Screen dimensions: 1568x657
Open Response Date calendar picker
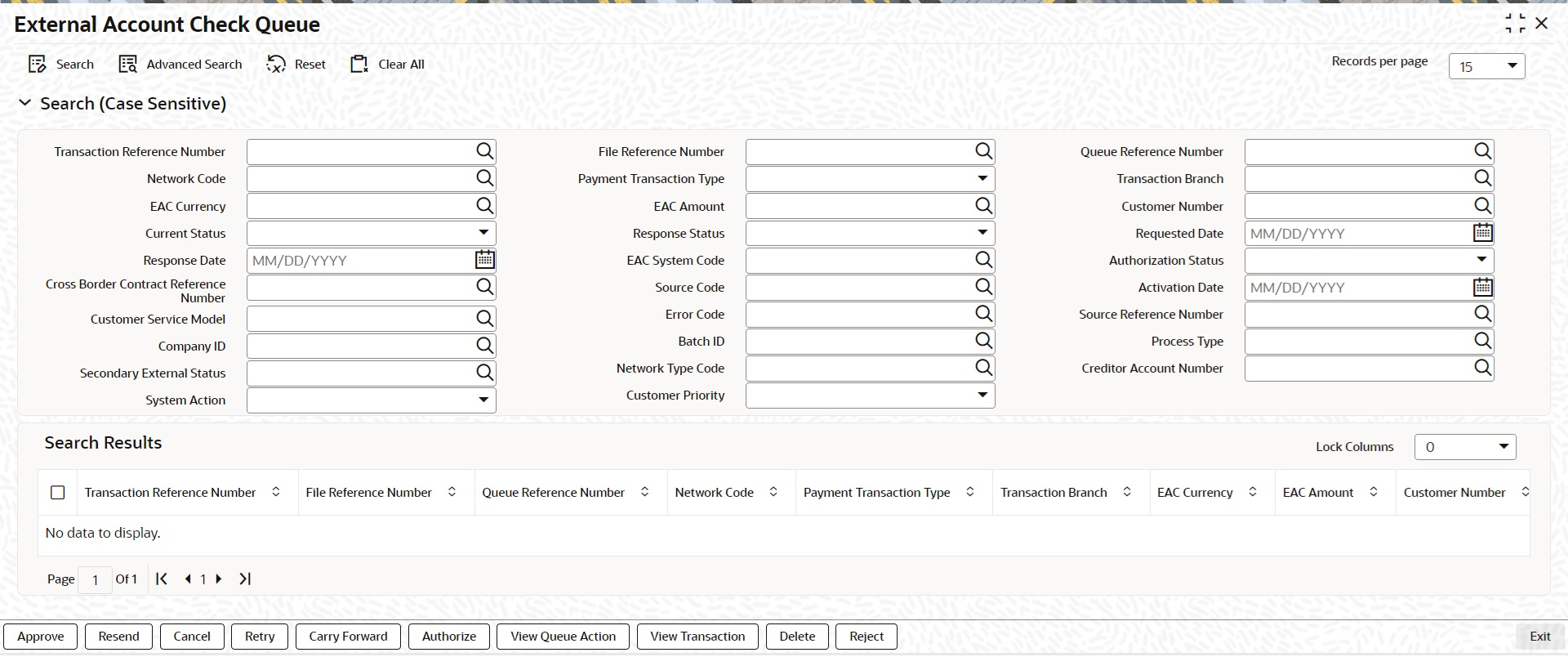(x=485, y=260)
